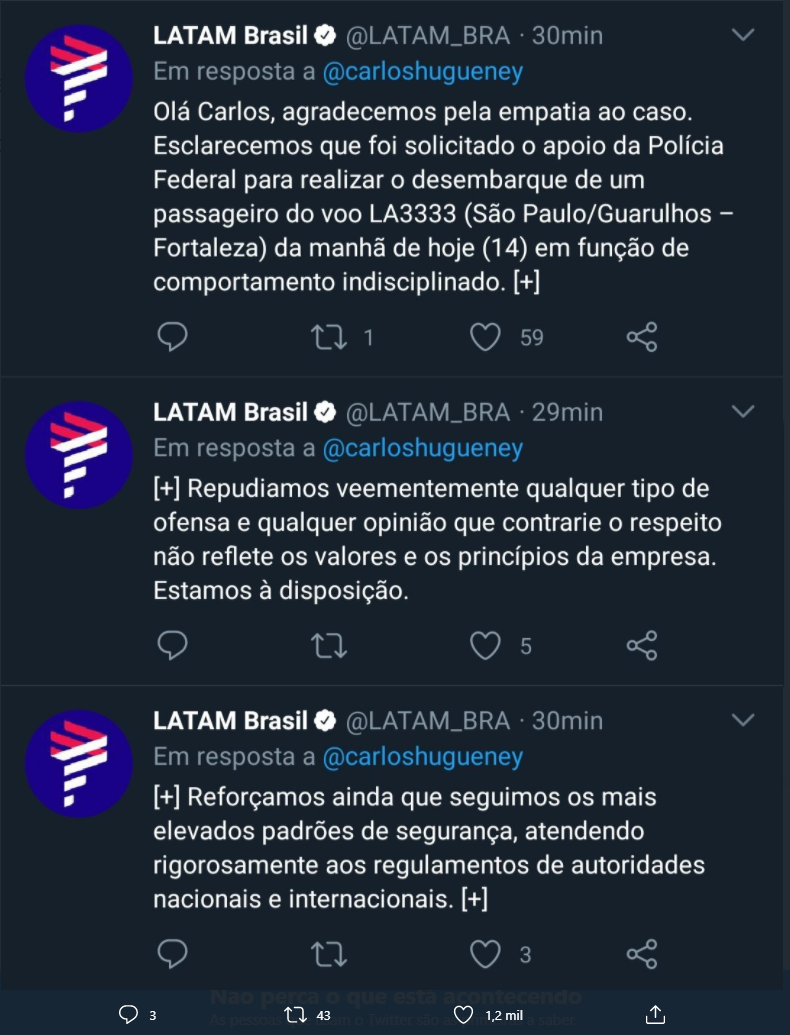Like the tweet with 3 likes
Viewport: 790px width, 1035px height.
click(485, 954)
